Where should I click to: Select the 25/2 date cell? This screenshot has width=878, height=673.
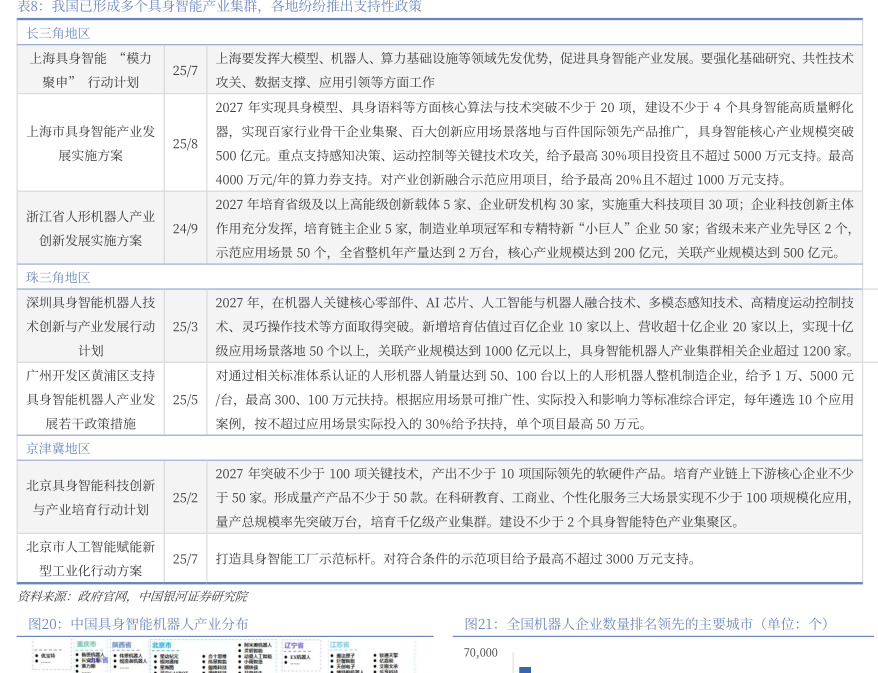(x=185, y=497)
